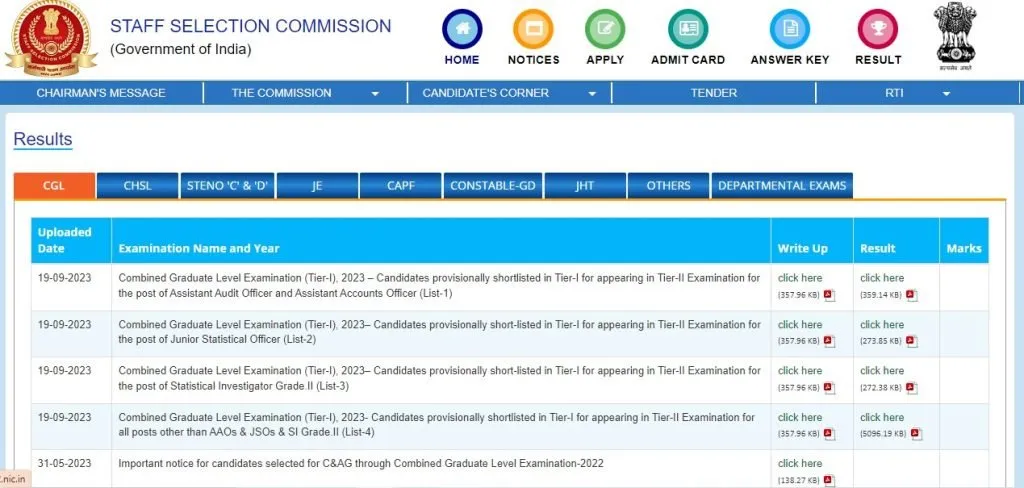Open Result PDF icon for Statistical Investigator row
Image resolution: width=1024 pixels, height=488 pixels.
coord(911,387)
